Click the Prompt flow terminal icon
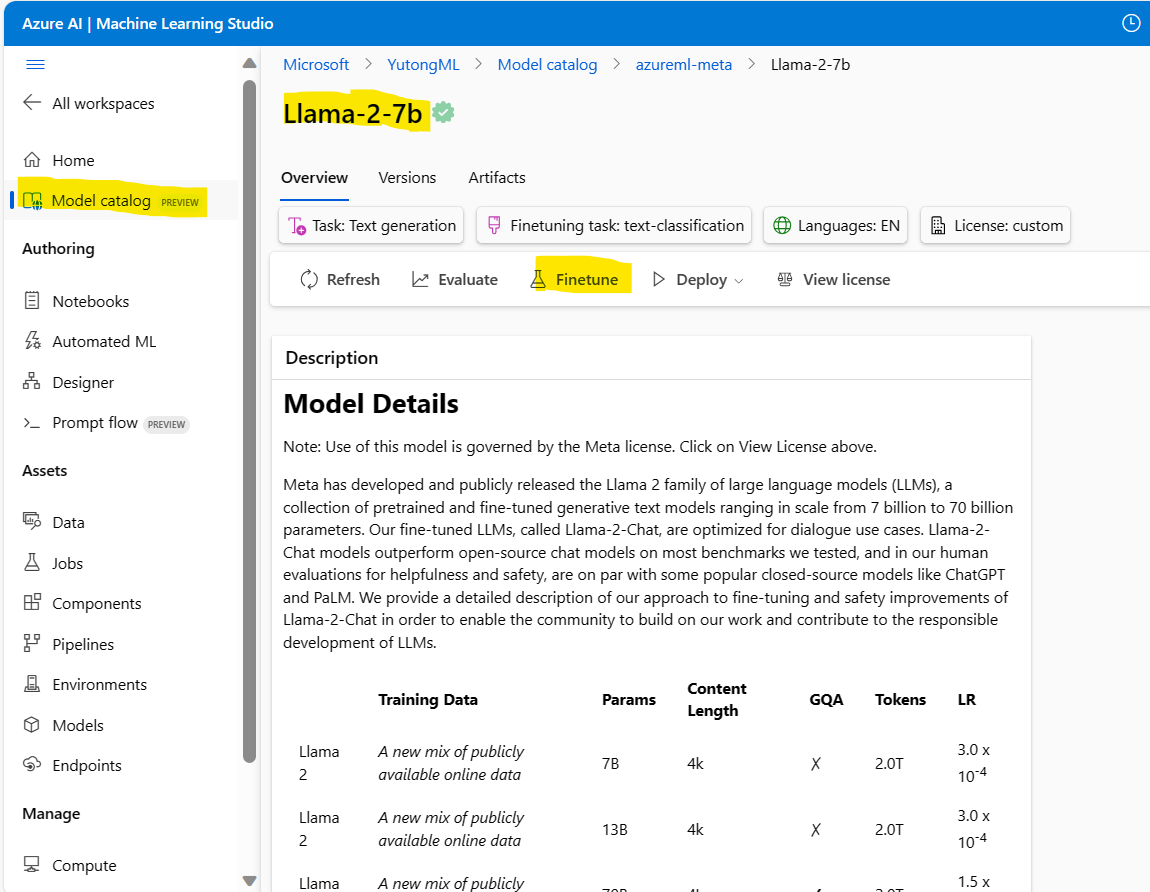 (x=32, y=423)
